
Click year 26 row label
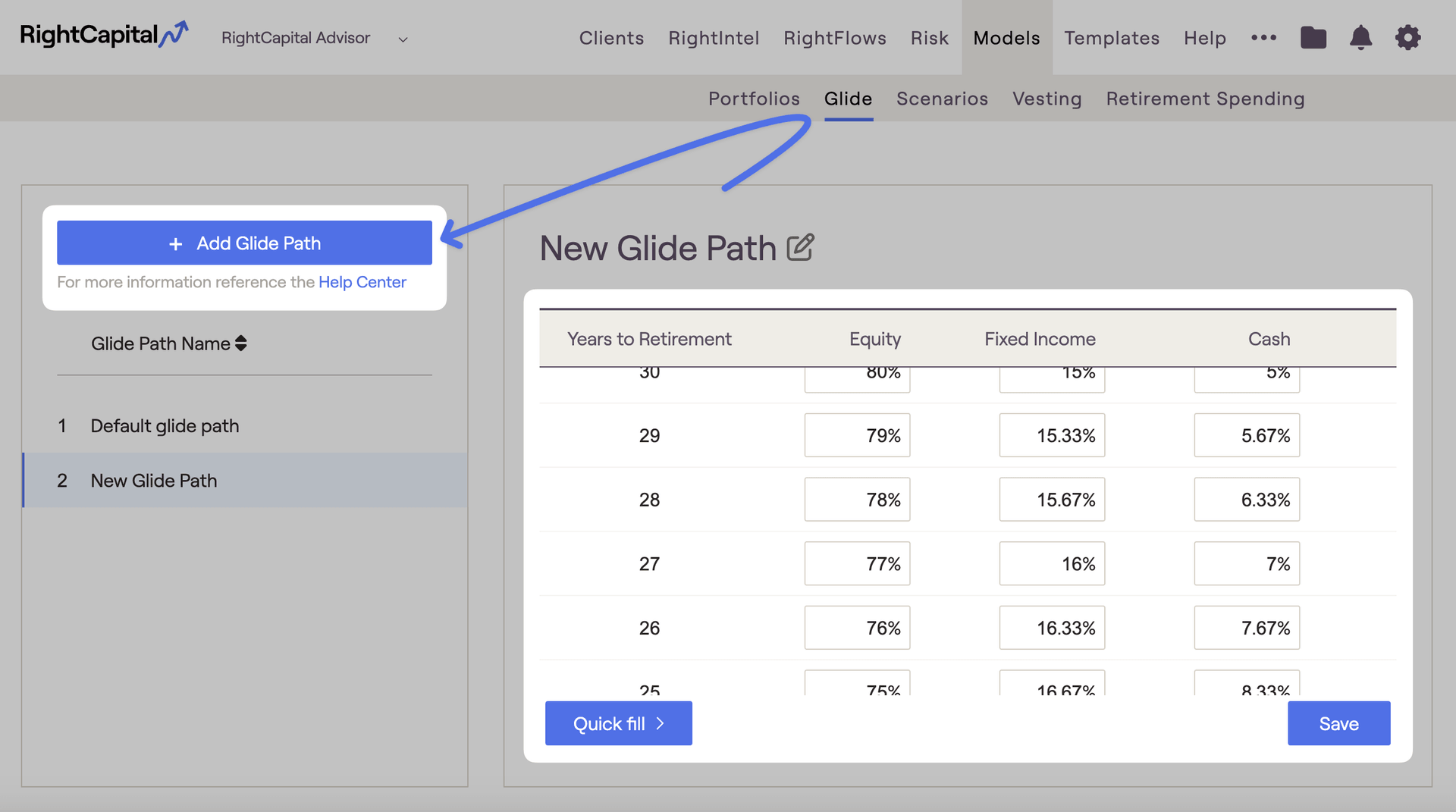click(x=649, y=628)
